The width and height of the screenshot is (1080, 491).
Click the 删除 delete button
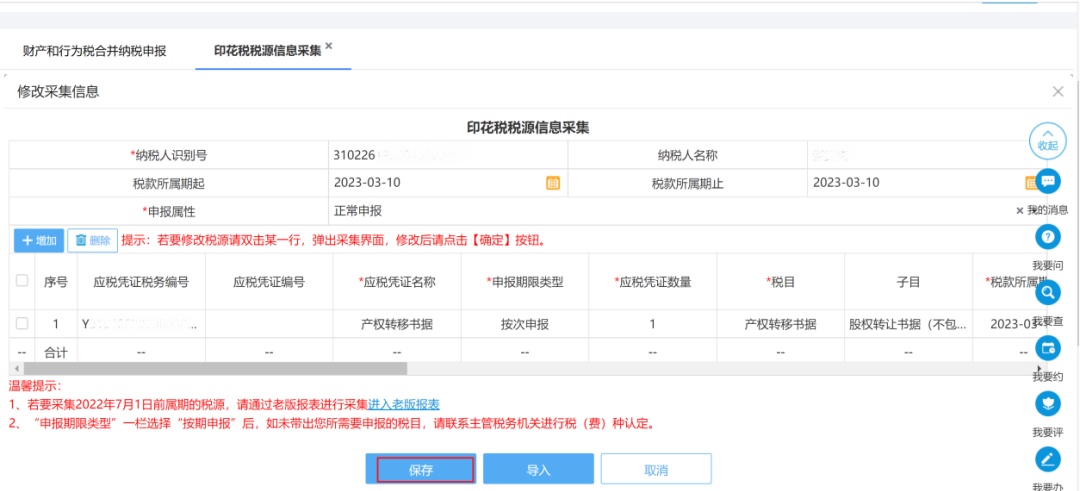92,241
